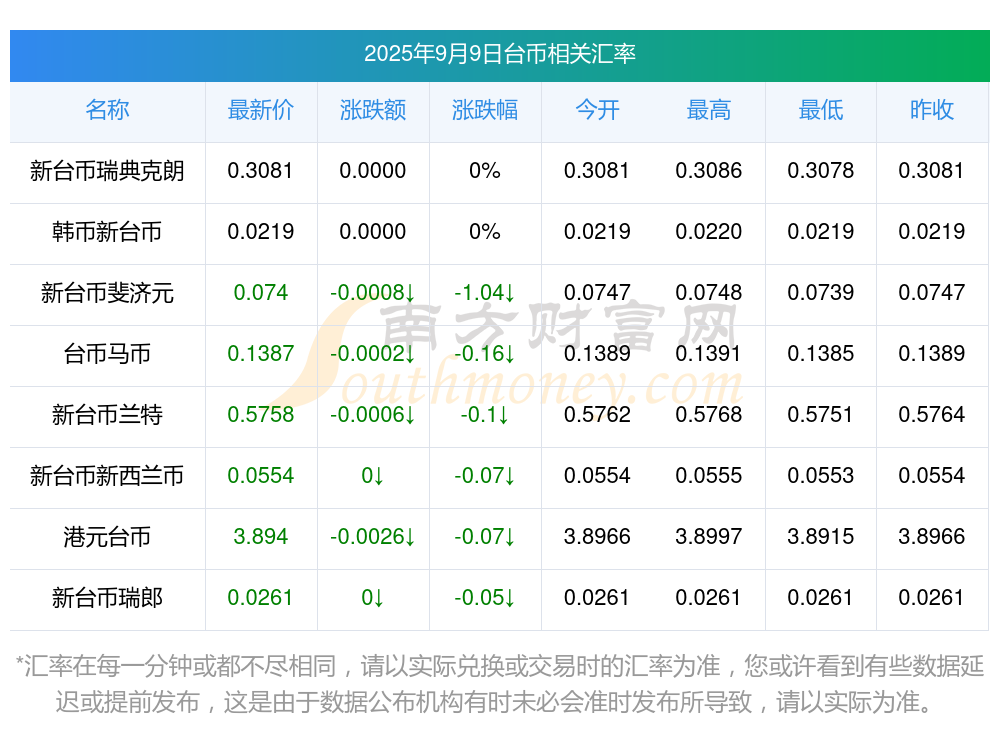The image size is (1000, 733).
Task: Click previous close 0.5764 in 兰特 row
Action: coord(932,414)
